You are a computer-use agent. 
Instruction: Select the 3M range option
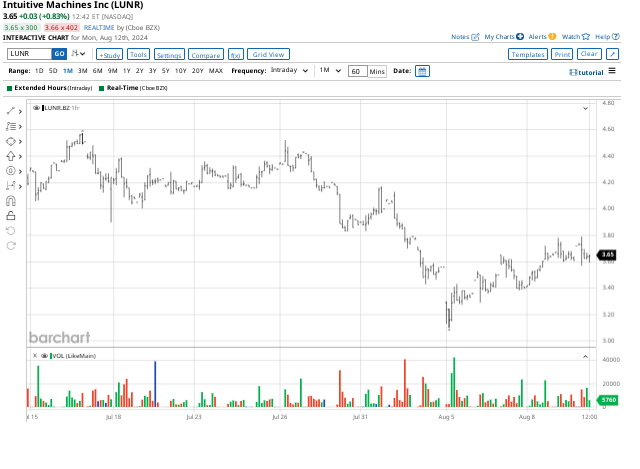click(x=82, y=71)
